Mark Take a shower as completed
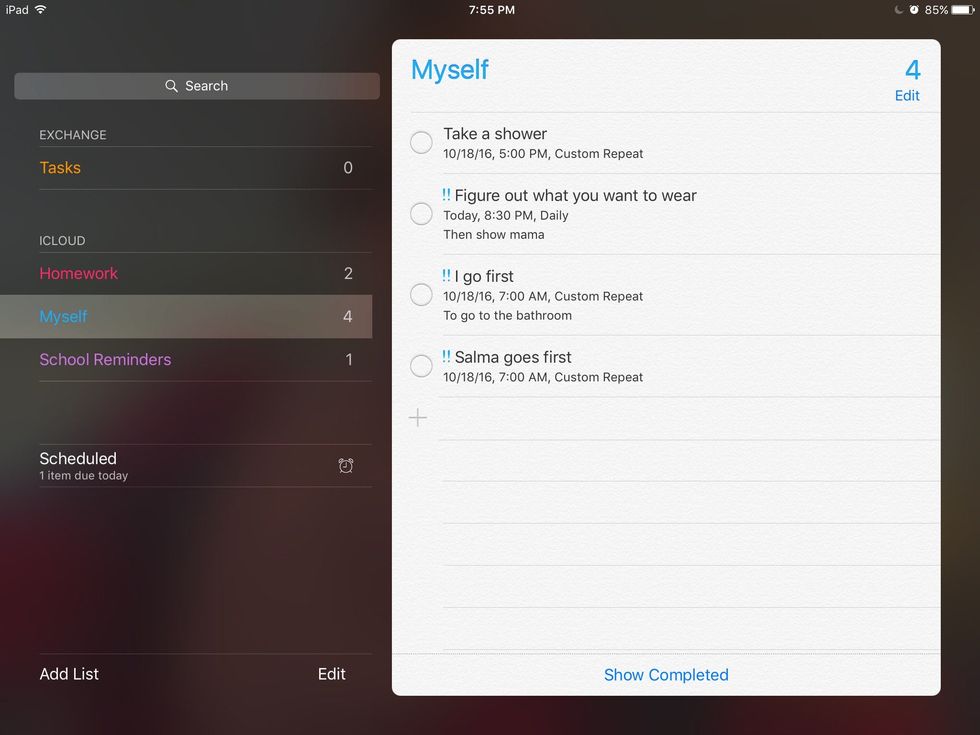The width and height of the screenshot is (980, 735). click(x=422, y=143)
